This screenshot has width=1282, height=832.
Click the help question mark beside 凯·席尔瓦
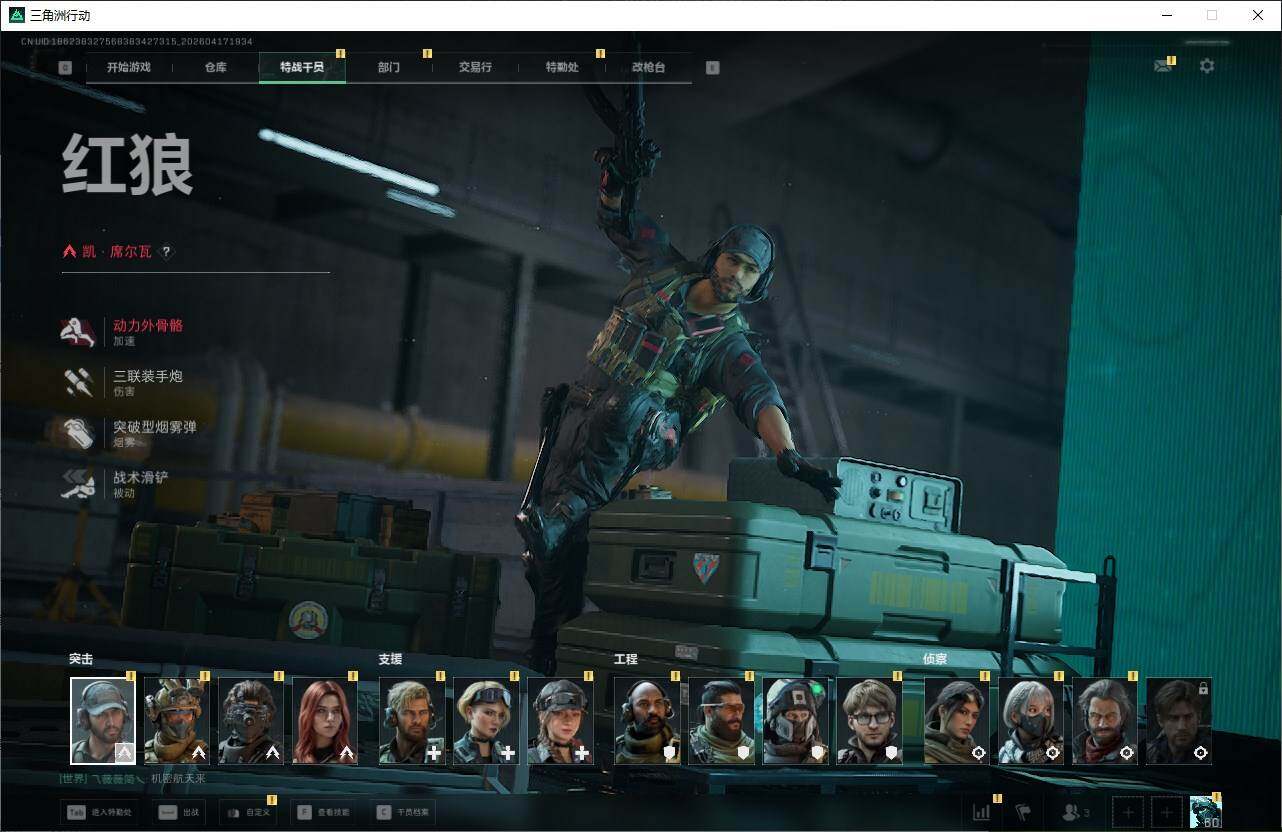(x=167, y=252)
